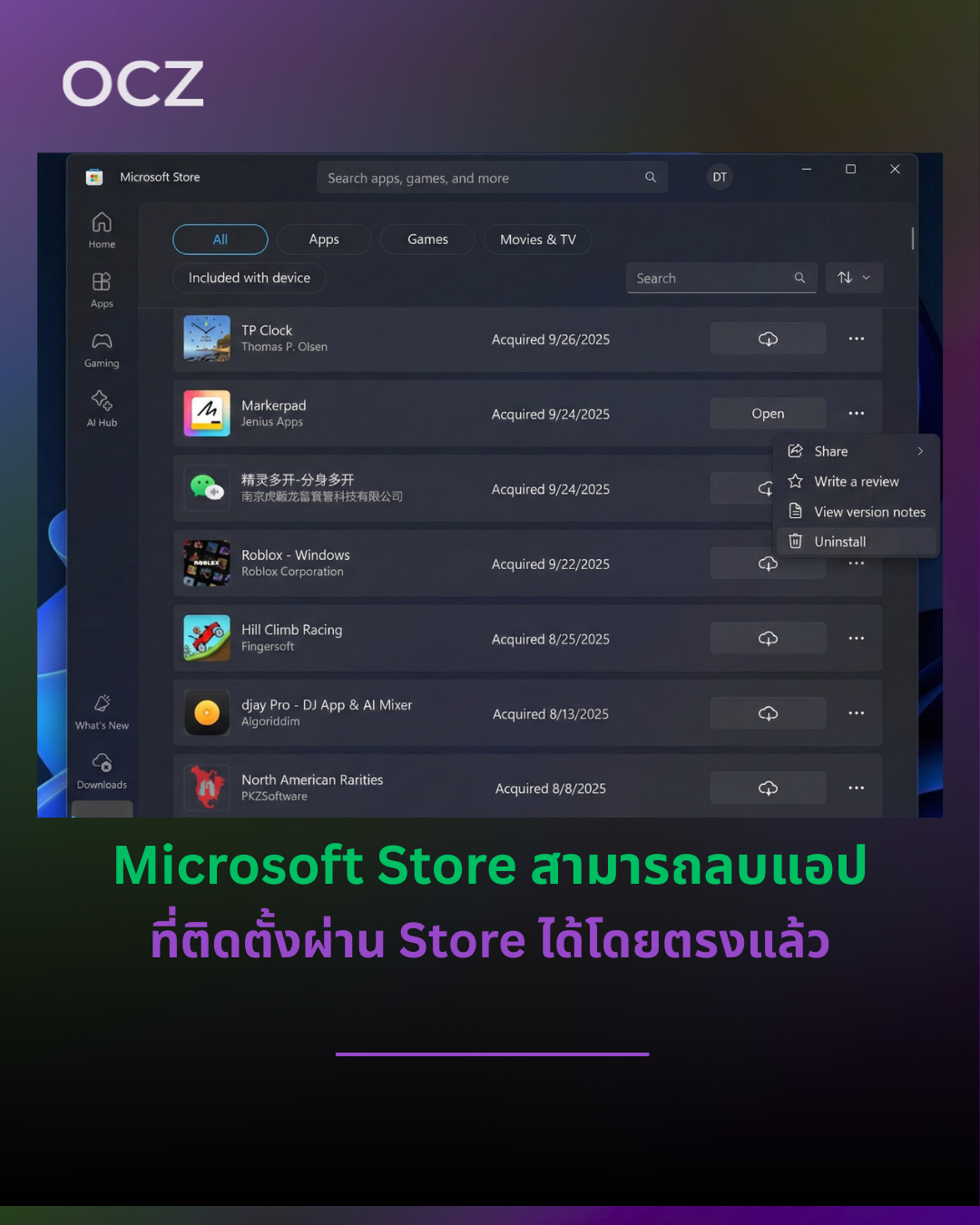980x1225 pixels.
Task: Click the DT profile account button
Action: (720, 177)
